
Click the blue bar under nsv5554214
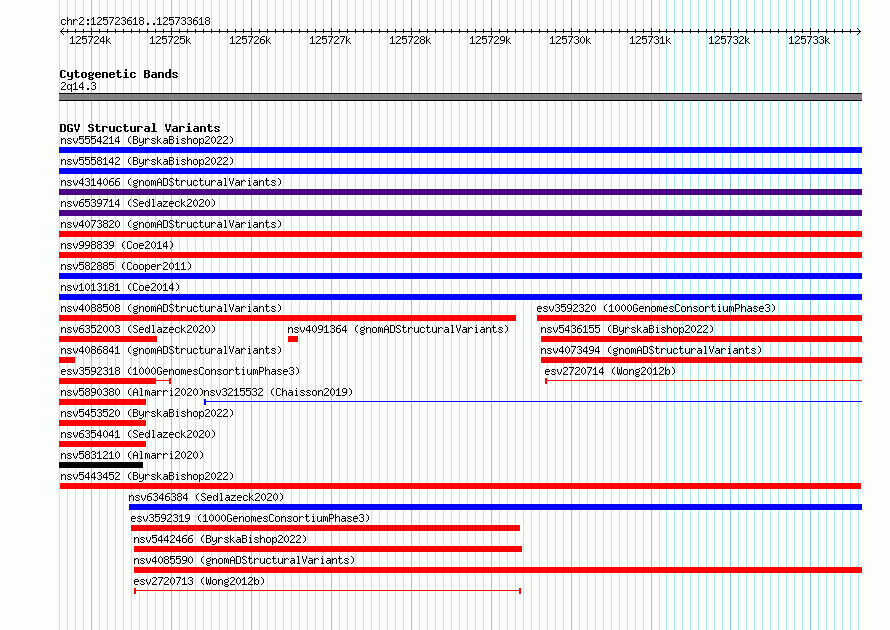(460, 150)
